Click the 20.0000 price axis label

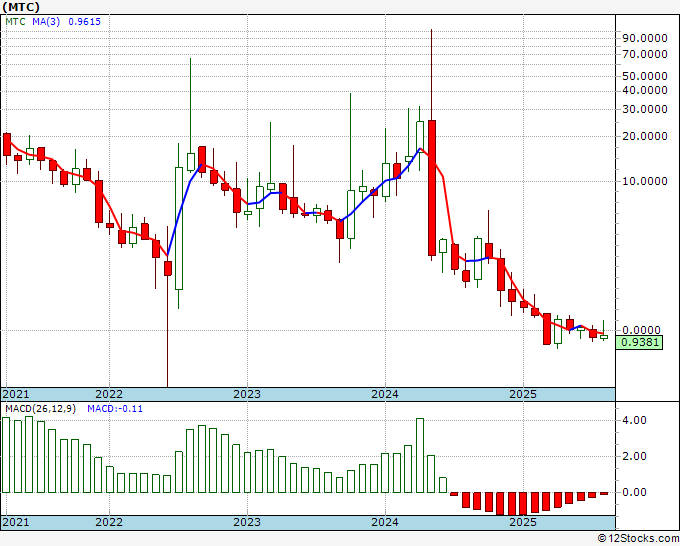645,136
